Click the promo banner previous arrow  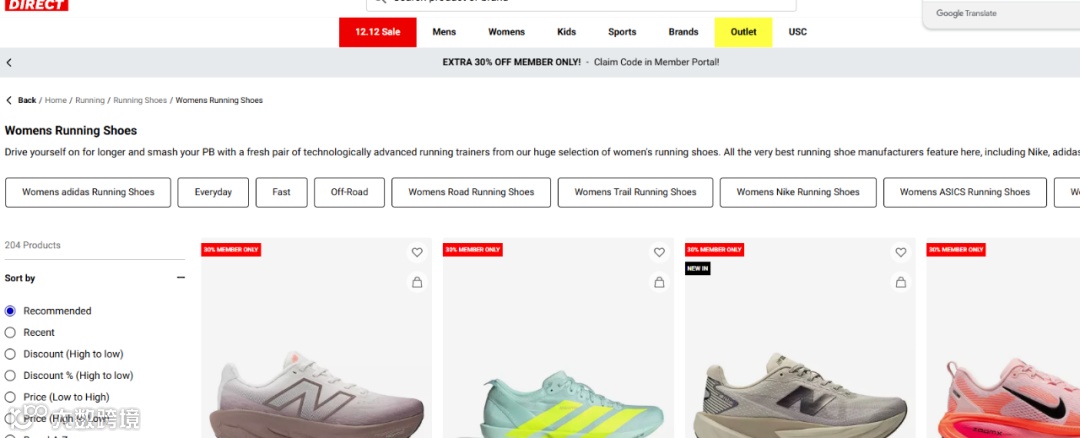pos(9,63)
